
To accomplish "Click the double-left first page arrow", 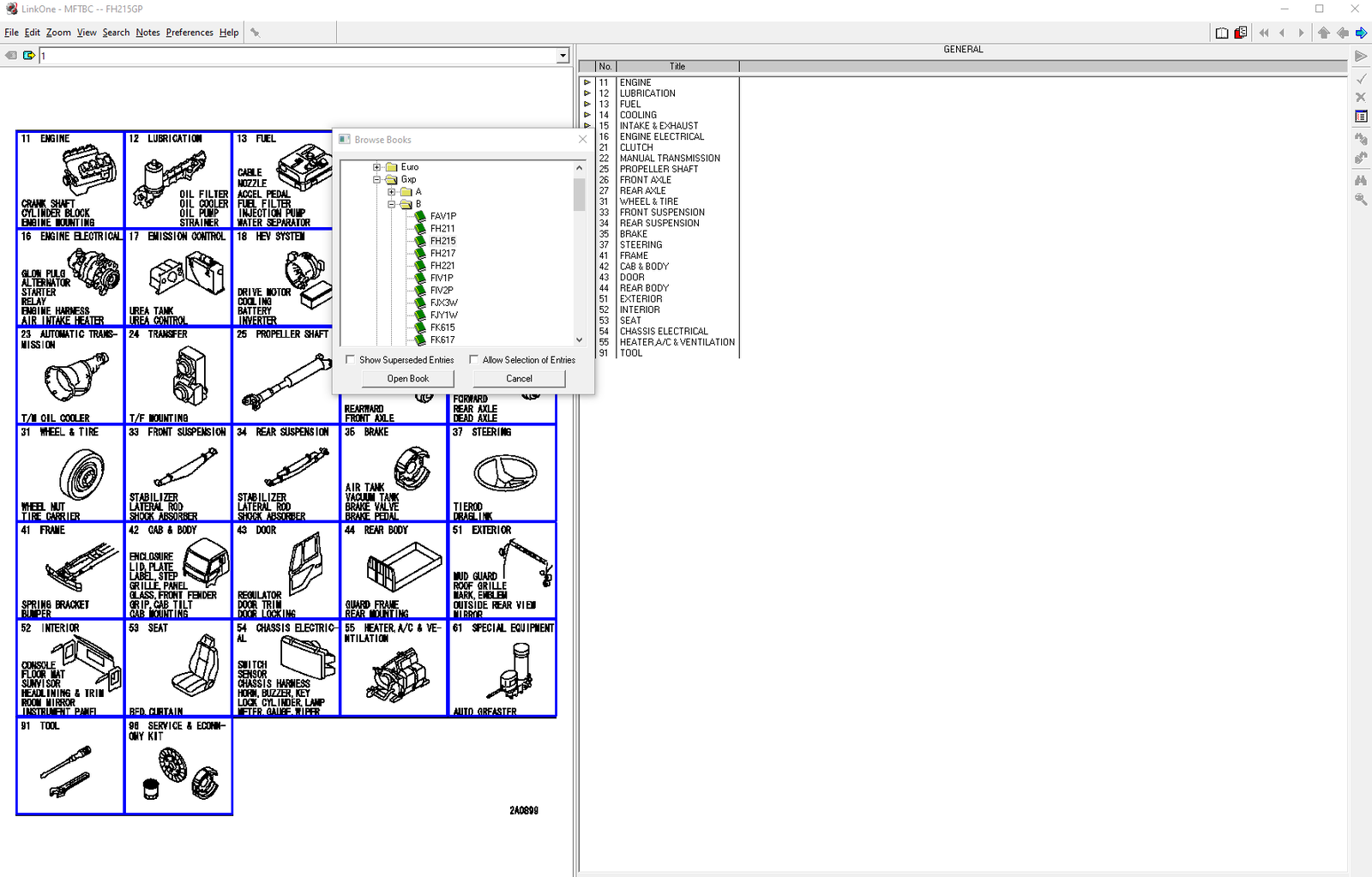I will click(x=1264, y=33).
